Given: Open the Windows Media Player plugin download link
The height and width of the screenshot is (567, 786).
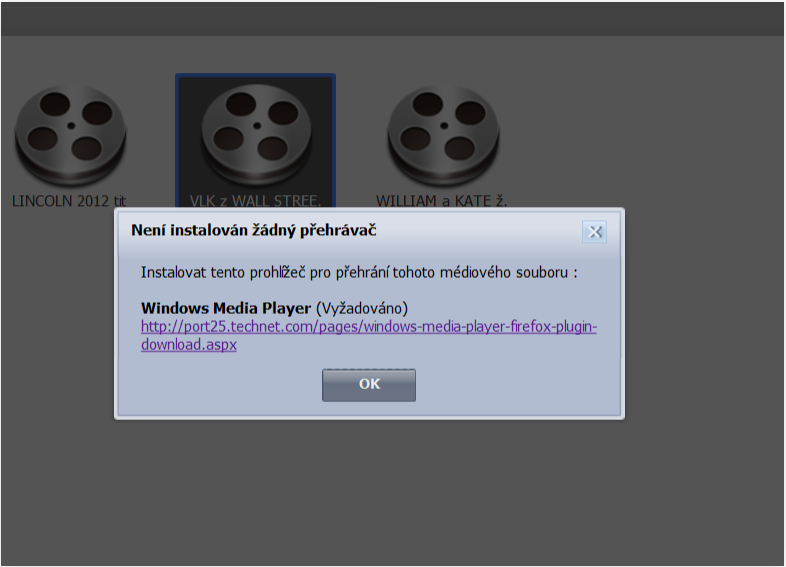Looking at the screenshot, I should pos(369,335).
